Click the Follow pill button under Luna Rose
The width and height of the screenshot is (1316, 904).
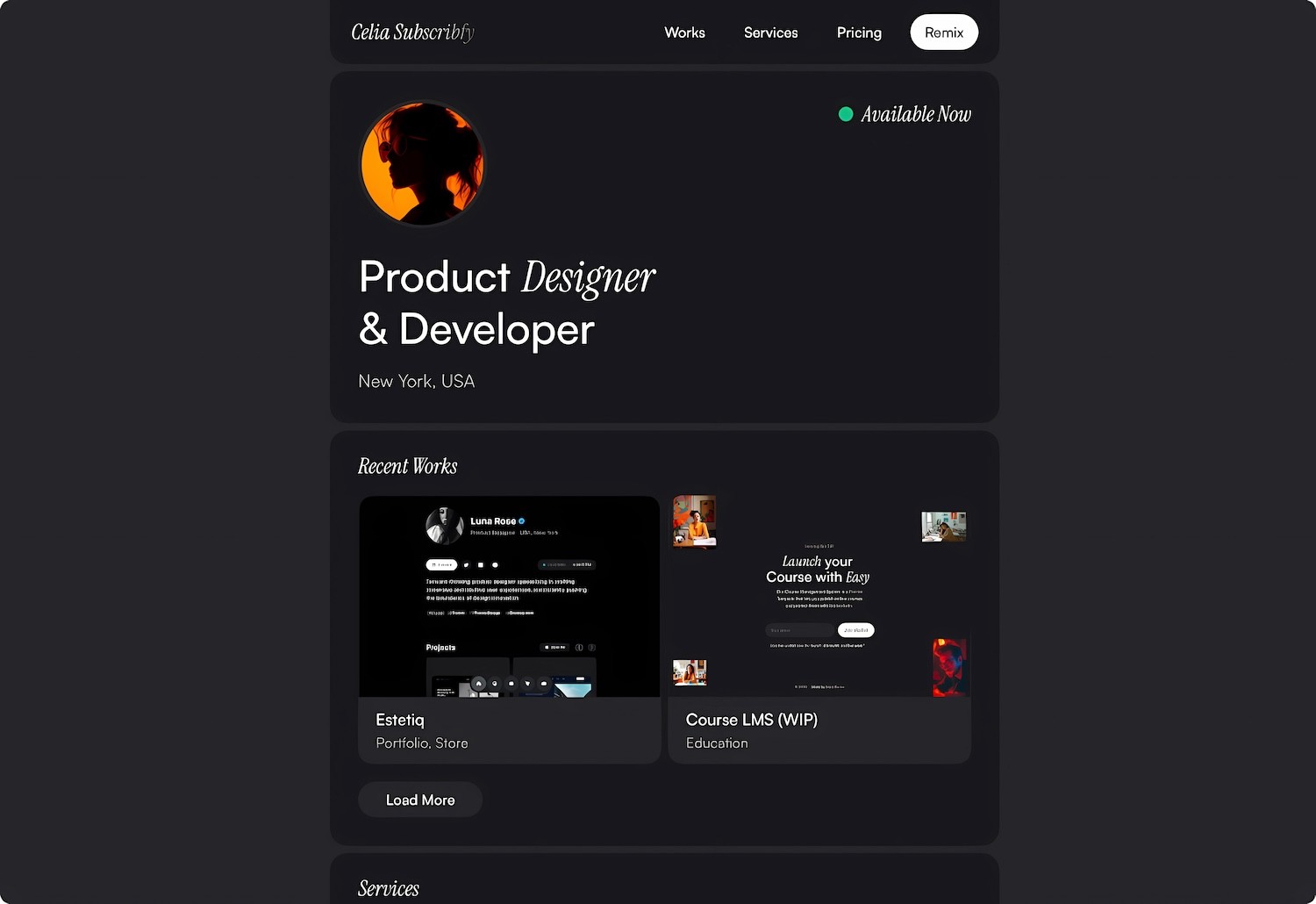click(441, 564)
